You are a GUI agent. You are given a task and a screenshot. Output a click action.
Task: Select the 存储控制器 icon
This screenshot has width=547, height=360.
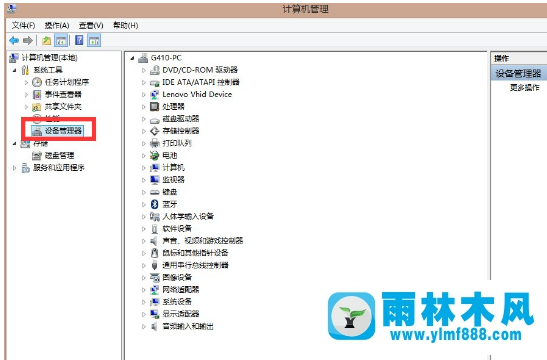(x=155, y=131)
